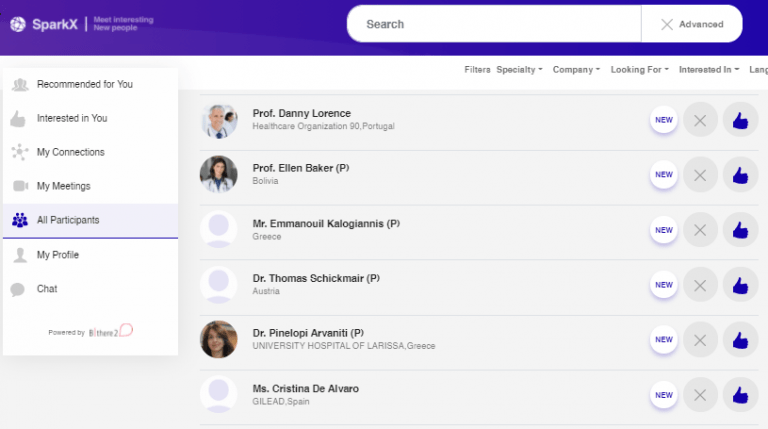The width and height of the screenshot is (768, 429).
Task: Click the Interested in You thumbs-up icon
Action: (x=18, y=119)
